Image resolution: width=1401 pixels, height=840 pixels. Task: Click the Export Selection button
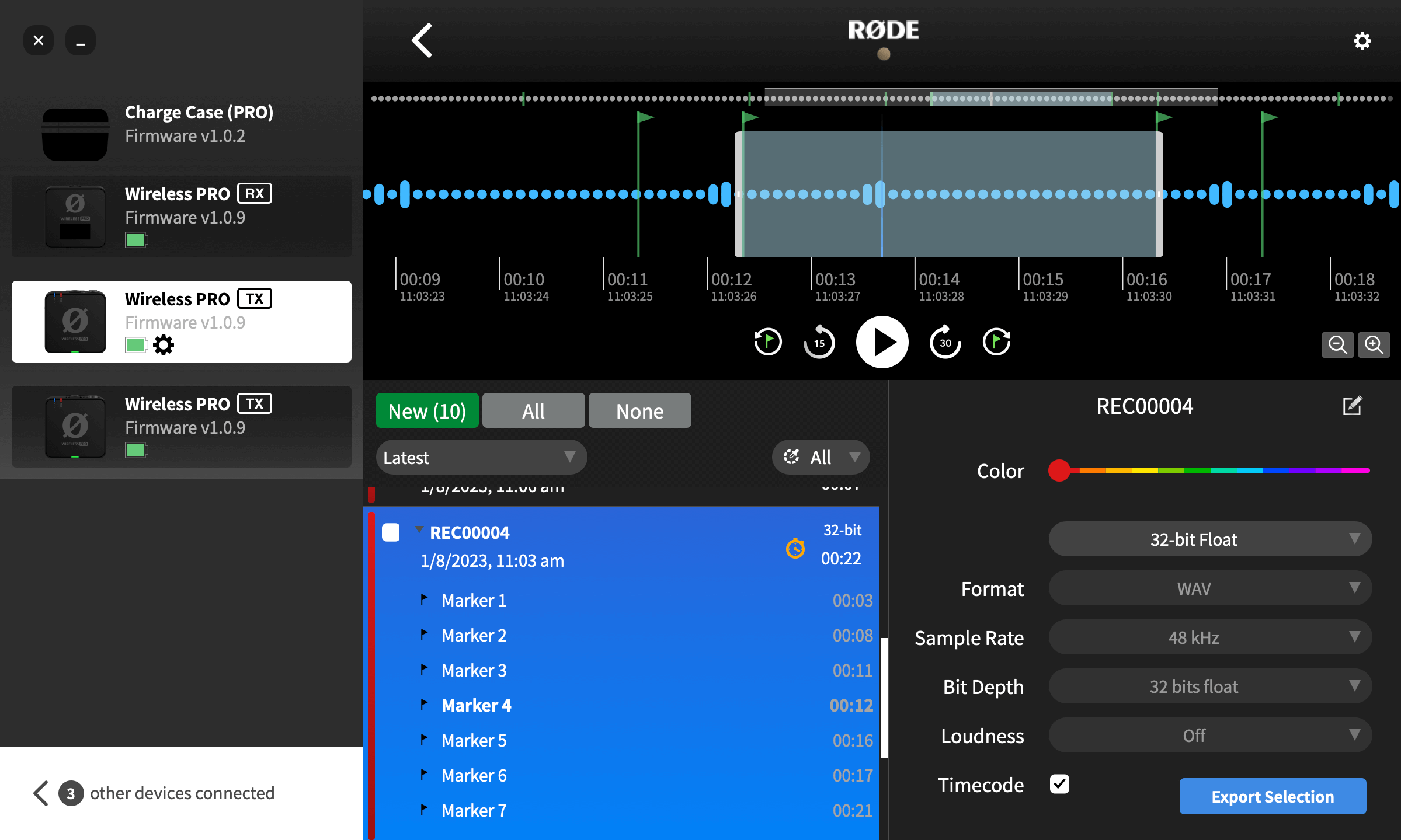click(x=1273, y=796)
